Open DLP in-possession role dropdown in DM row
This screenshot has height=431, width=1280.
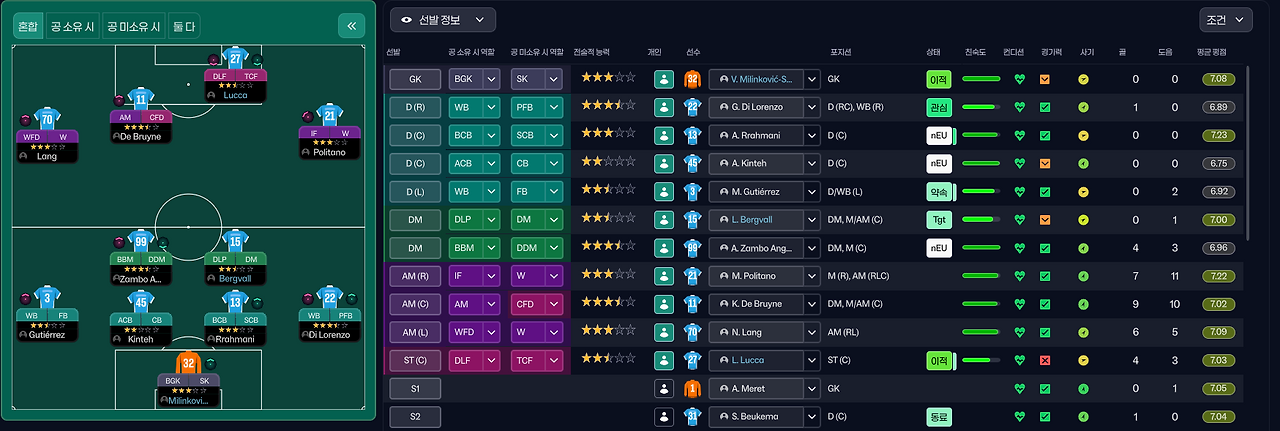(x=491, y=219)
